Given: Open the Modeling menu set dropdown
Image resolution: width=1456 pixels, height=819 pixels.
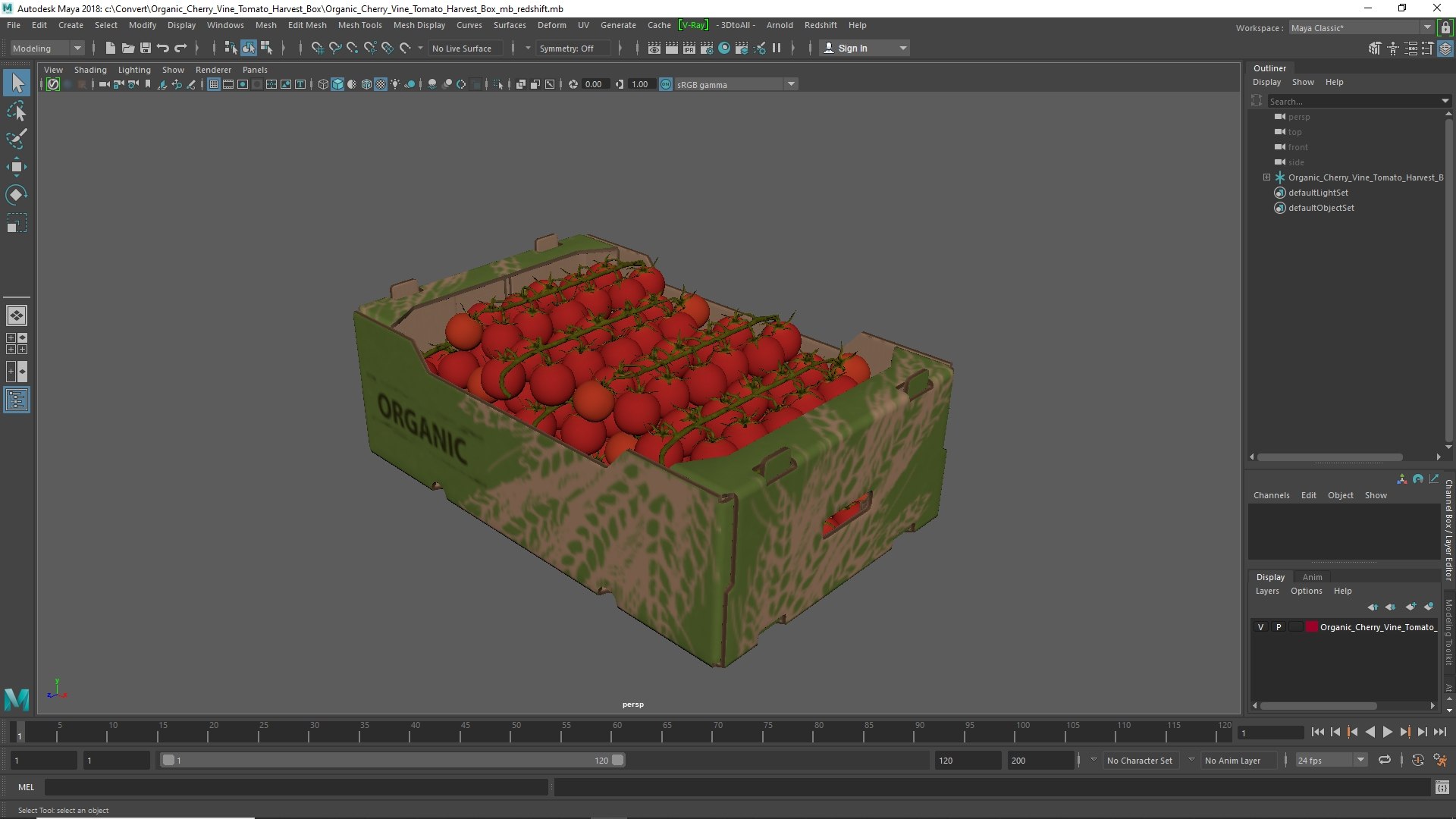Looking at the screenshot, I should pos(47,48).
